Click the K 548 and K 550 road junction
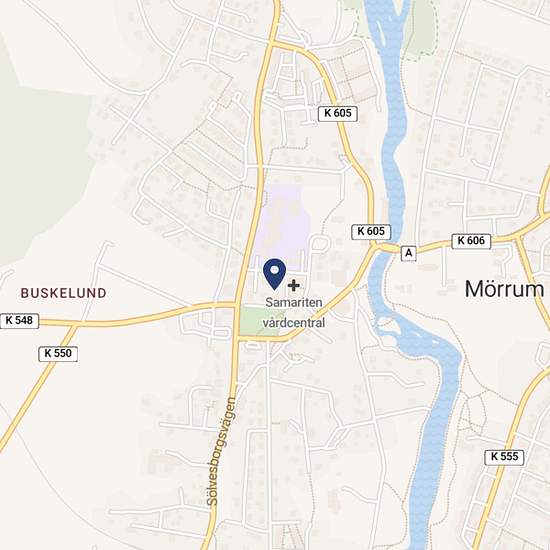This screenshot has width=550, height=550. [x=74, y=325]
